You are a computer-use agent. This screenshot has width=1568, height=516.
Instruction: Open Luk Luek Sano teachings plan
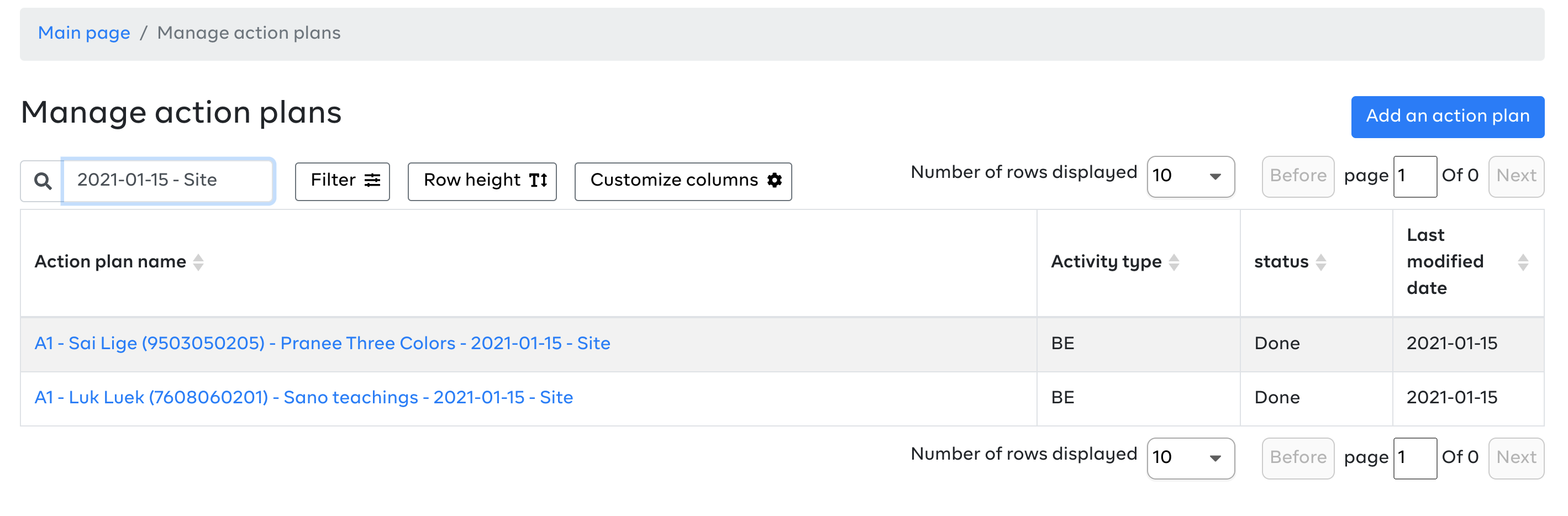(304, 397)
